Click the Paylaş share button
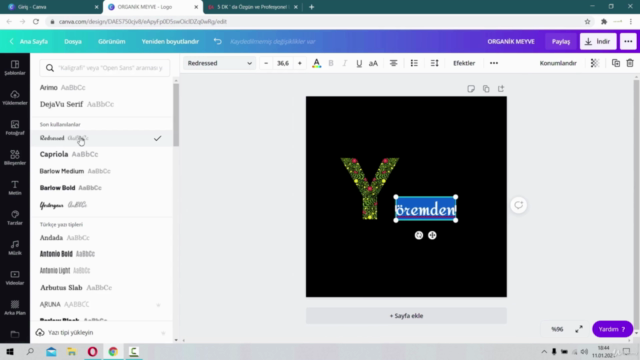This screenshot has height=360, width=640. tap(561, 41)
